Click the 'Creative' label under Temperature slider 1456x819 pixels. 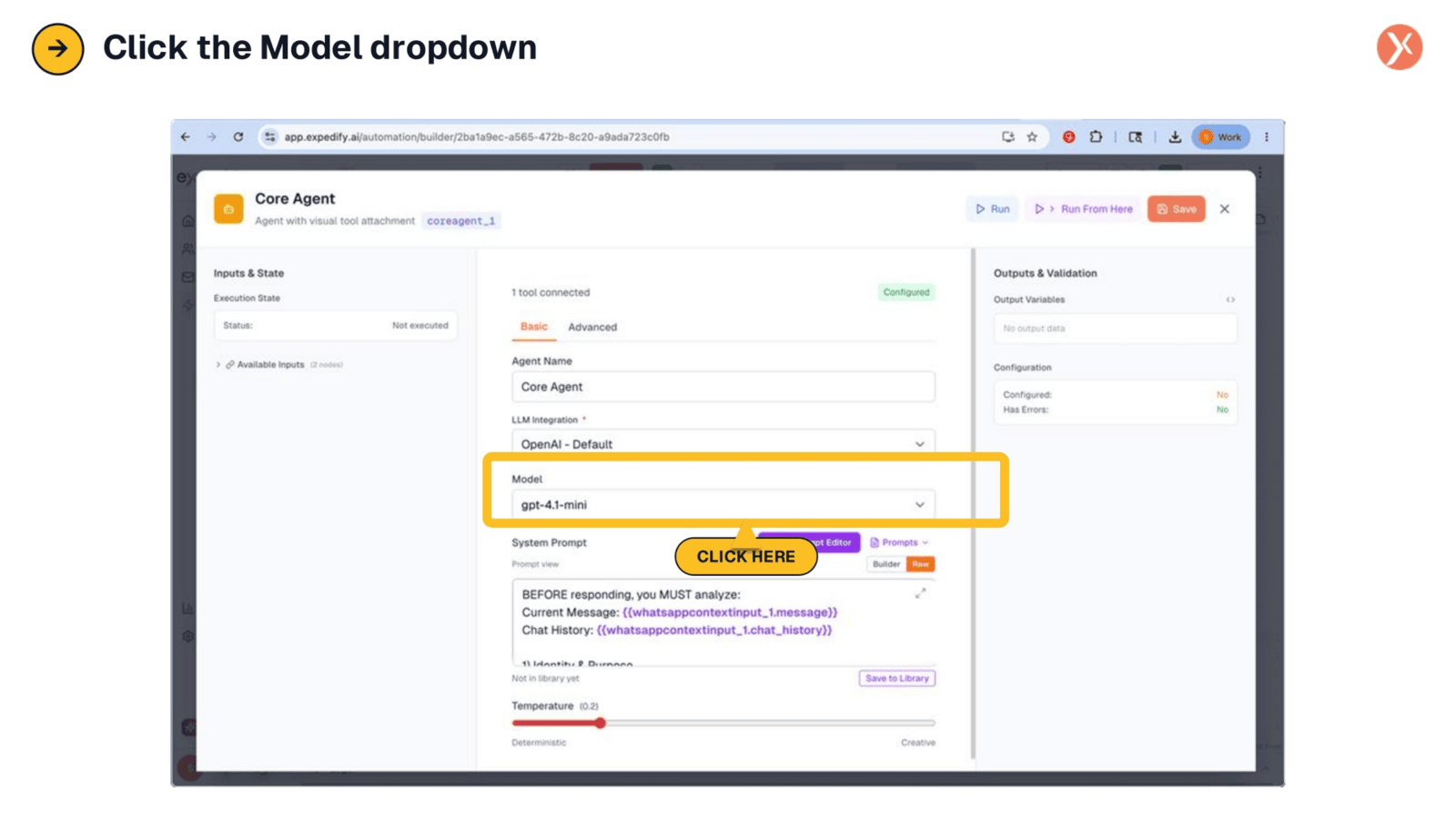[918, 743]
